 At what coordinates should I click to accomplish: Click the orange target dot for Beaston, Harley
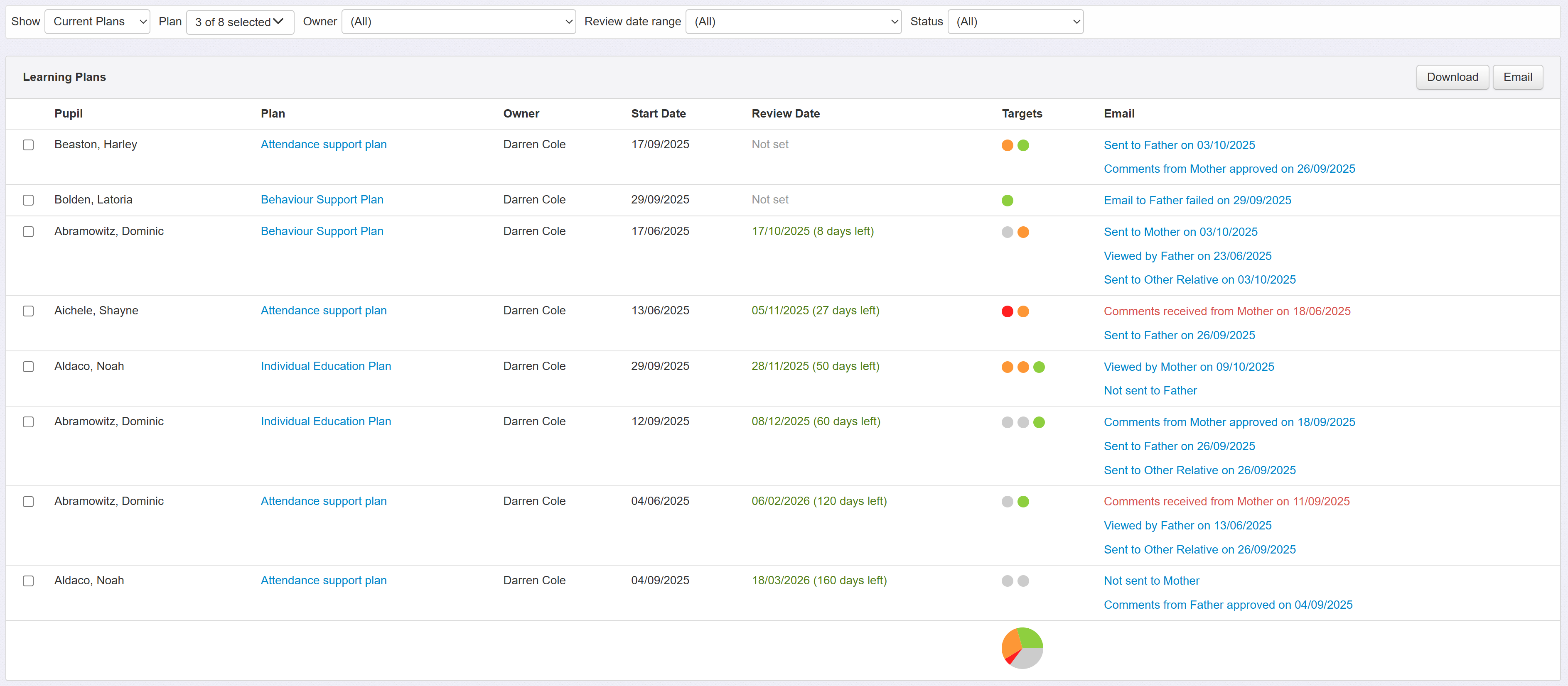(1007, 145)
